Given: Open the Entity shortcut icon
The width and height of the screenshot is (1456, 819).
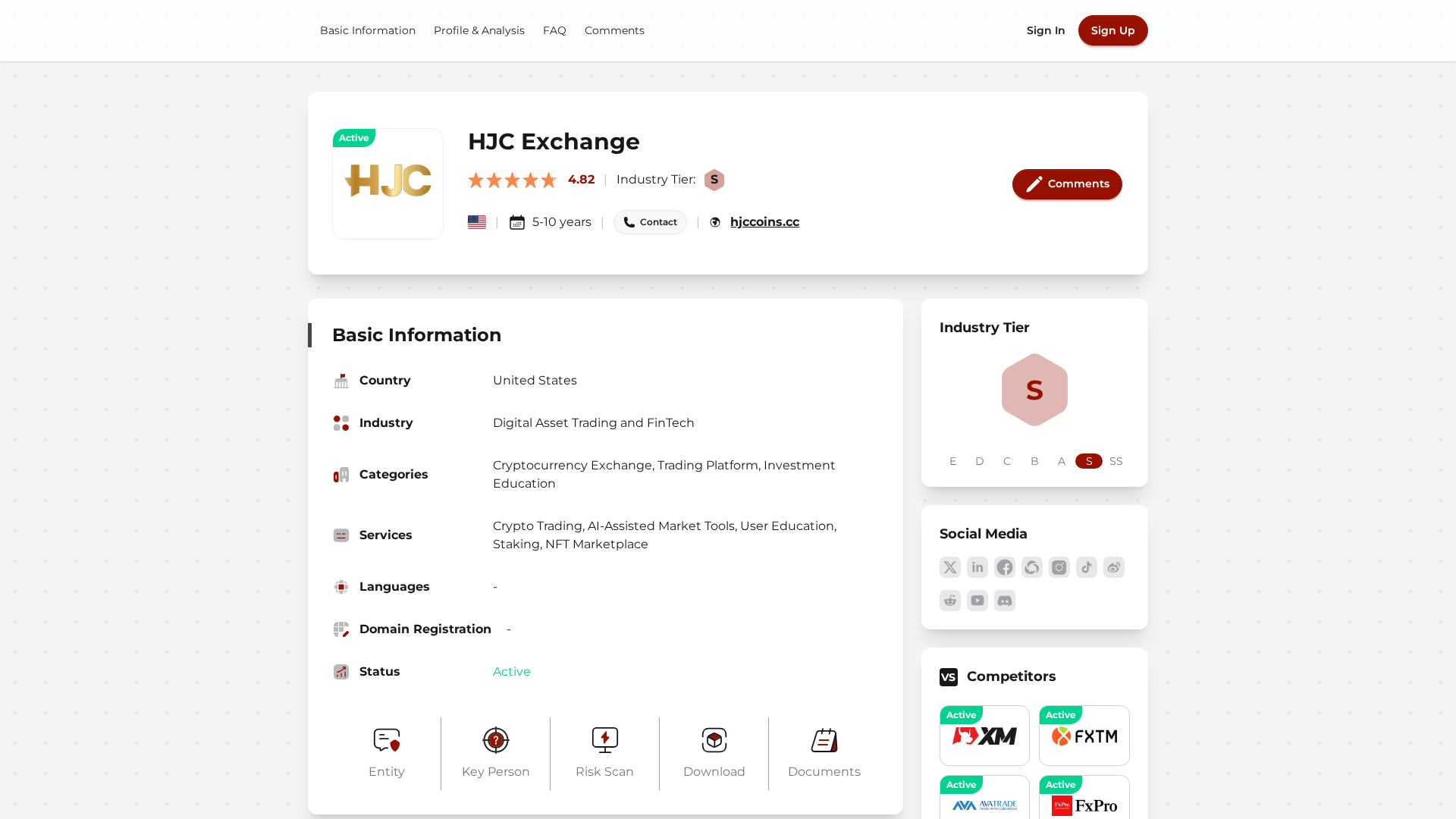Looking at the screenshot, I should 386,740.
